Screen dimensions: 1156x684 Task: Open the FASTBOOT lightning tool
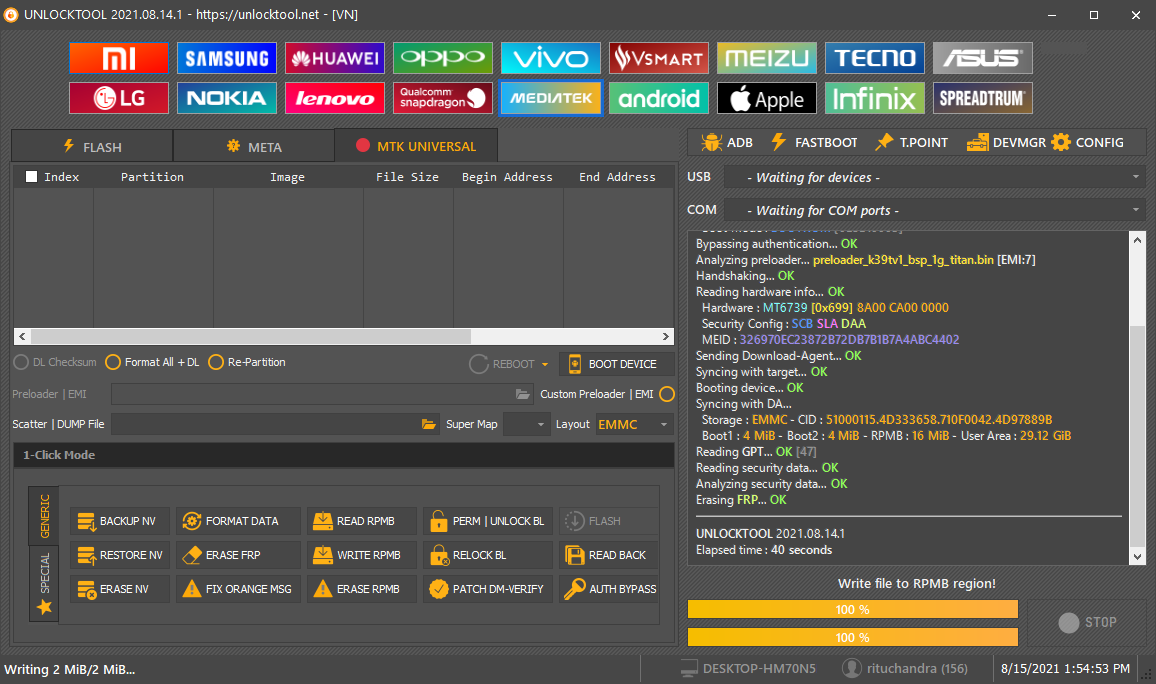click(814, 142)
